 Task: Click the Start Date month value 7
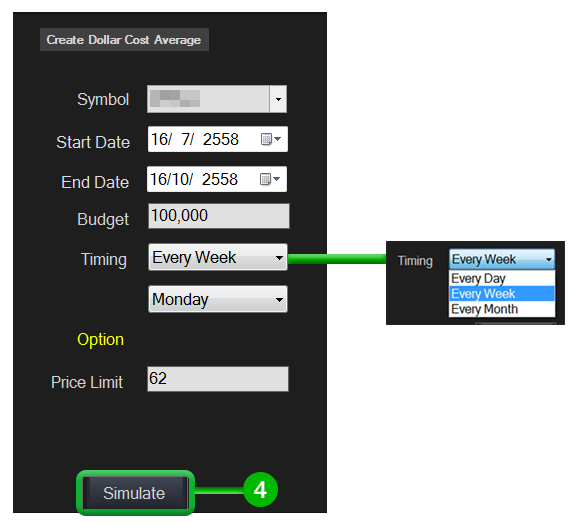click(186, 139)
